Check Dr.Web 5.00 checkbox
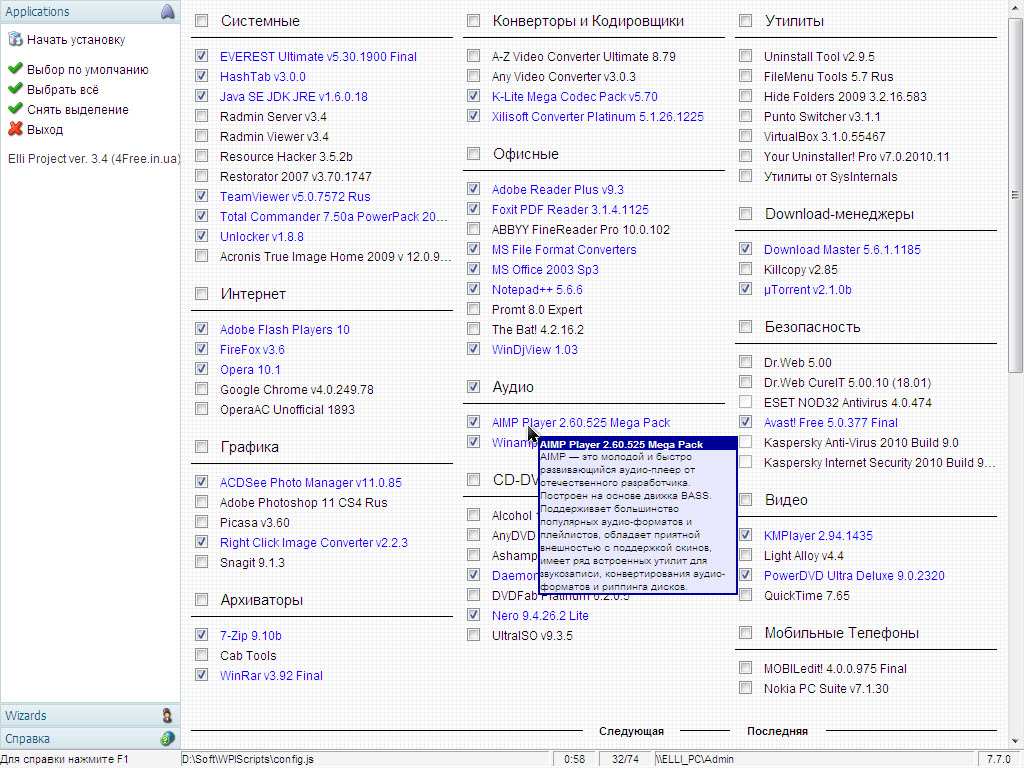The image size is (1024, 768). (745, 362)
